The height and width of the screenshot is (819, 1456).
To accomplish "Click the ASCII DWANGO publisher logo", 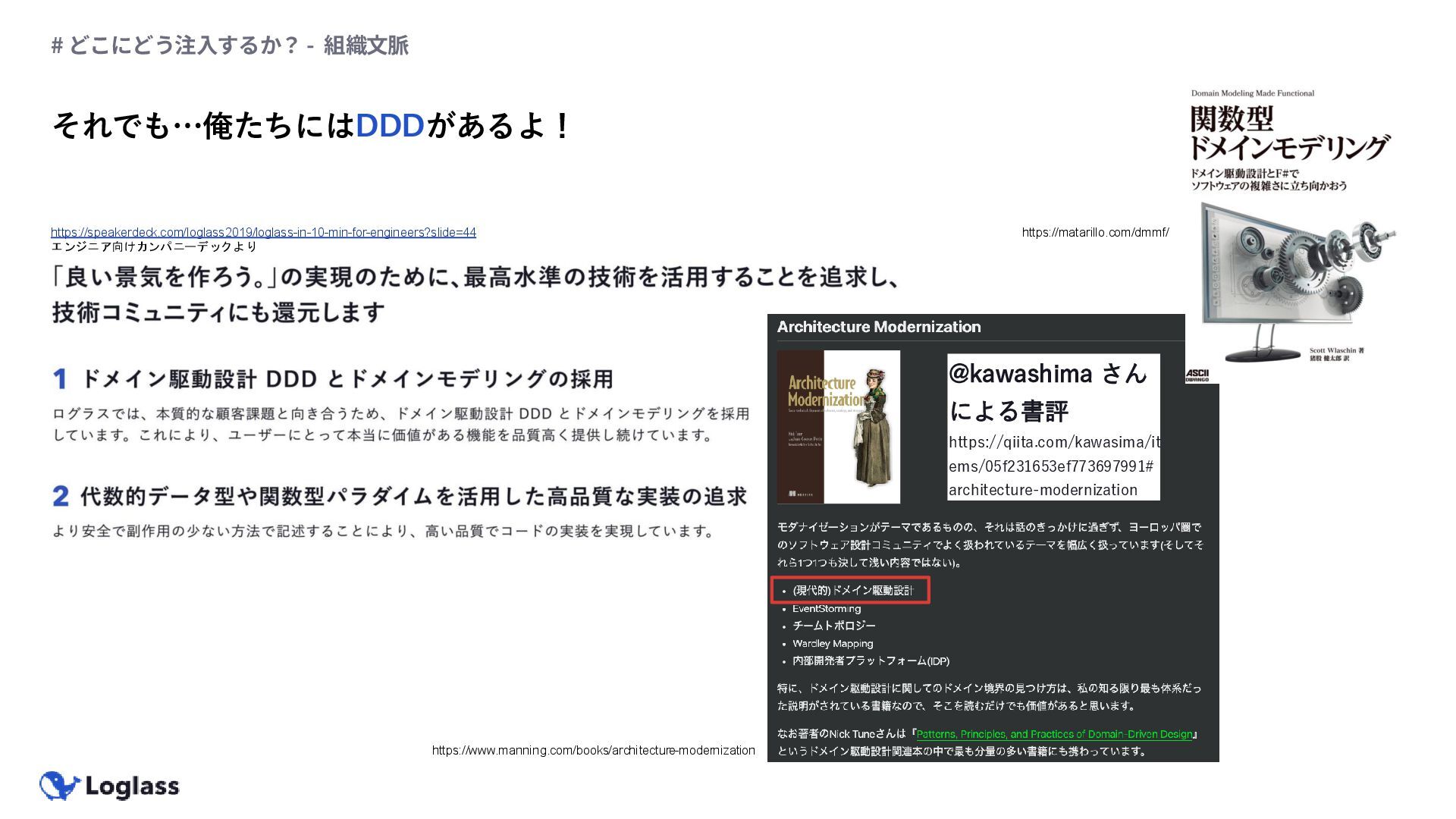I will (x=1197, y=375).
